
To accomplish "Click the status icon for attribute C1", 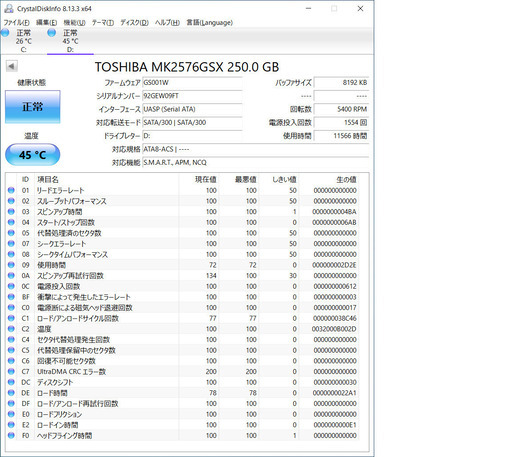I will point(11,318).
